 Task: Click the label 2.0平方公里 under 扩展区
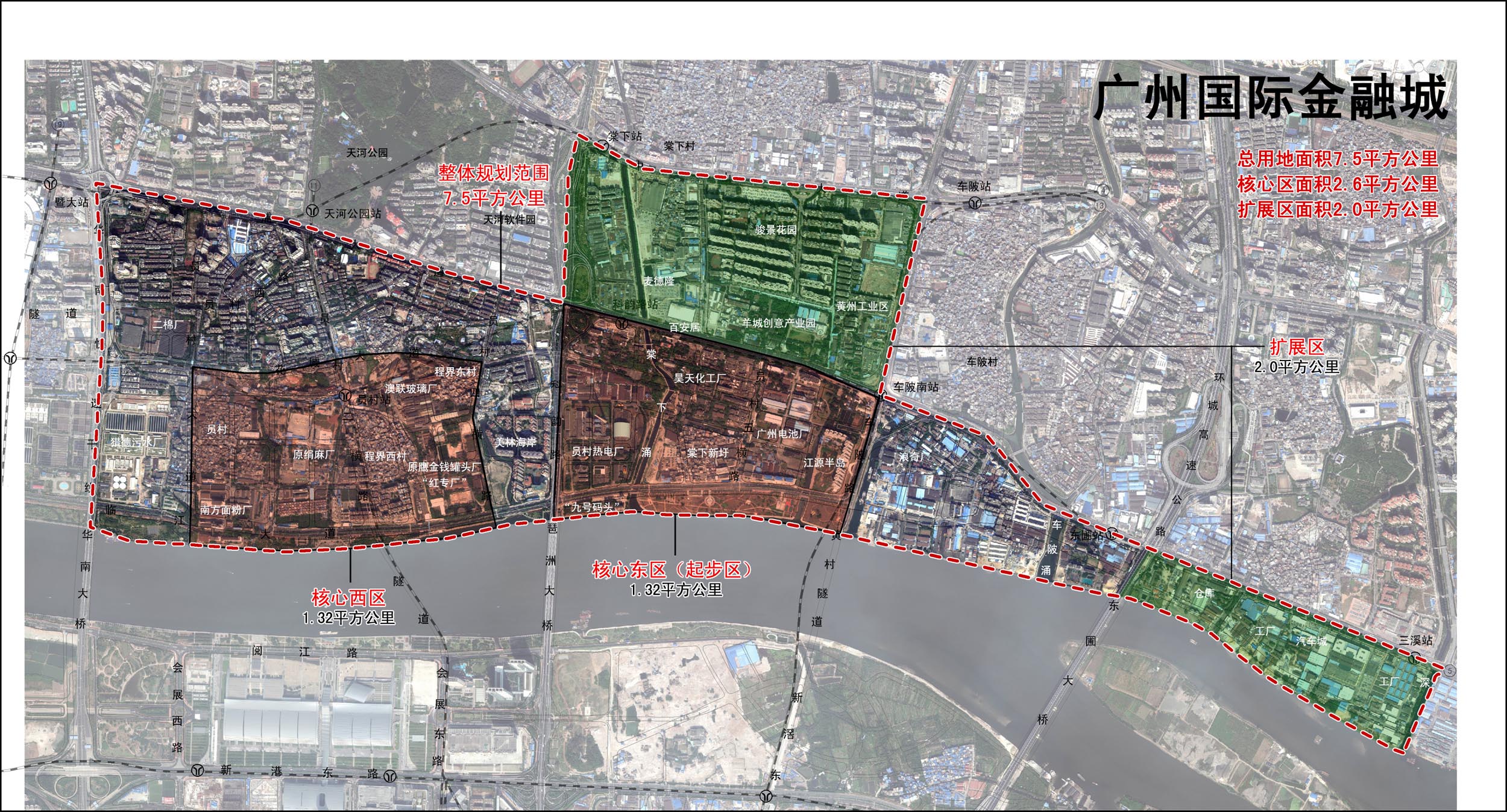[x=1297, y=367]
